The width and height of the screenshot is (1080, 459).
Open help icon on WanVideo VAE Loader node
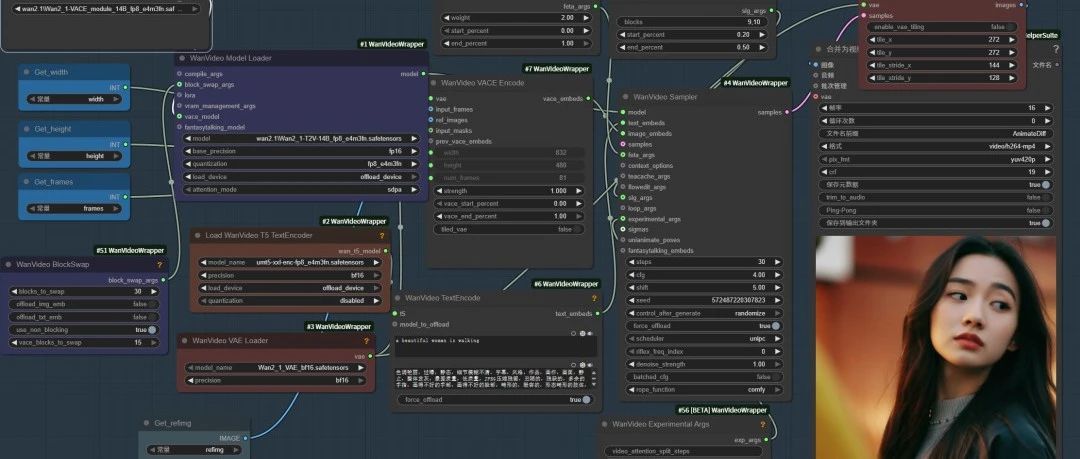click(x=366, y=340)
